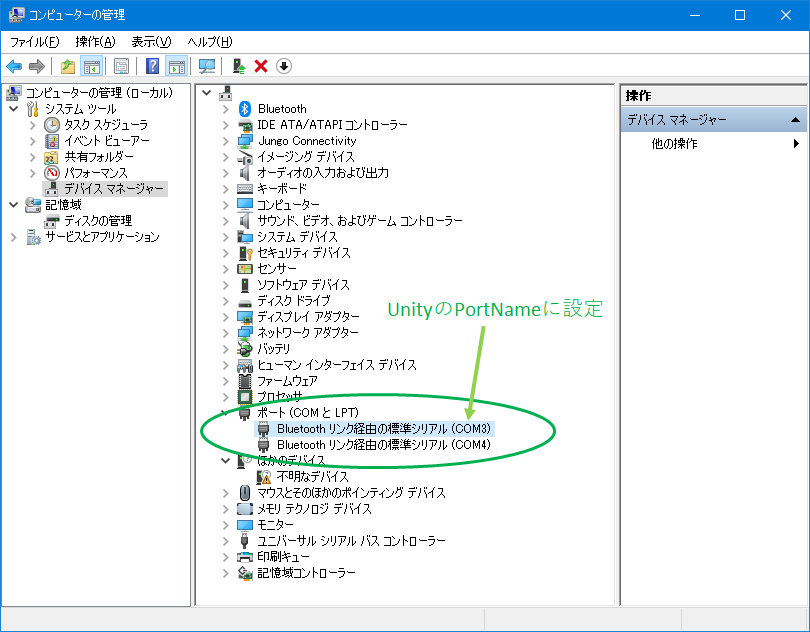Screen dimensions: 810x632
Task: Click the Task Scheduler clock icon
Action: point(52,125)
